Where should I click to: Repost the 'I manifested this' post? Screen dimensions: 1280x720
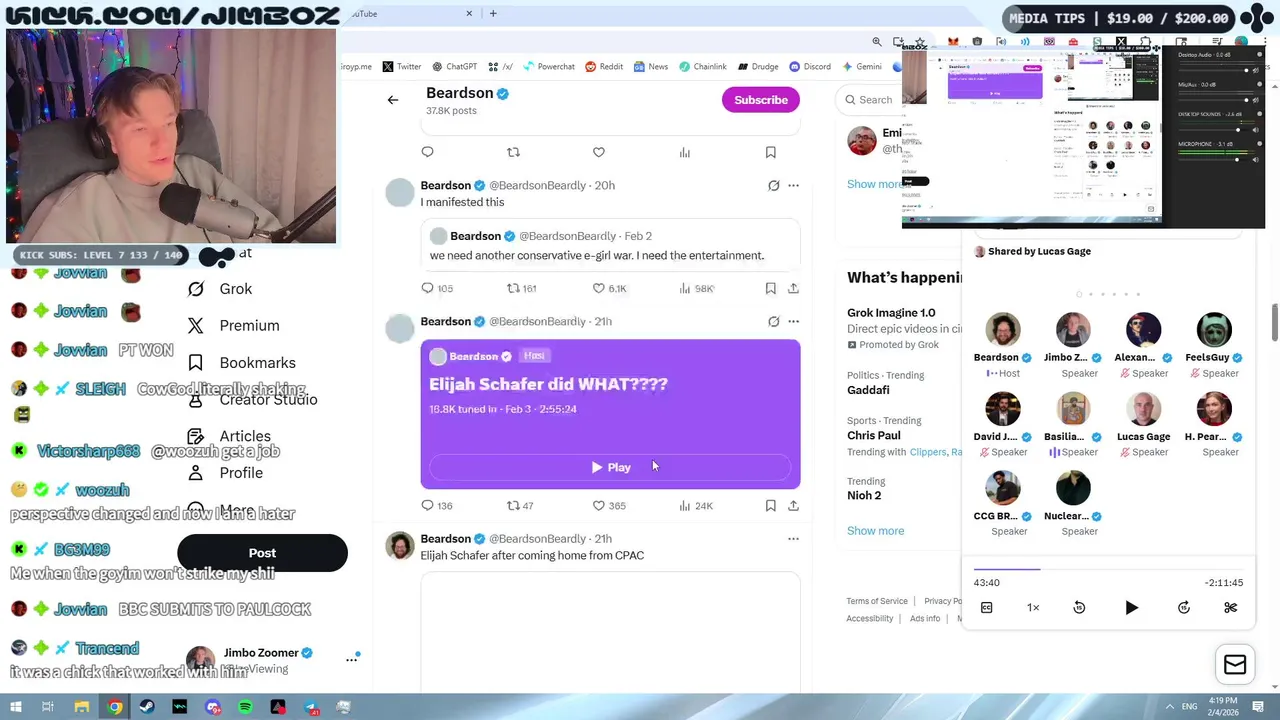tap(522, 288)
